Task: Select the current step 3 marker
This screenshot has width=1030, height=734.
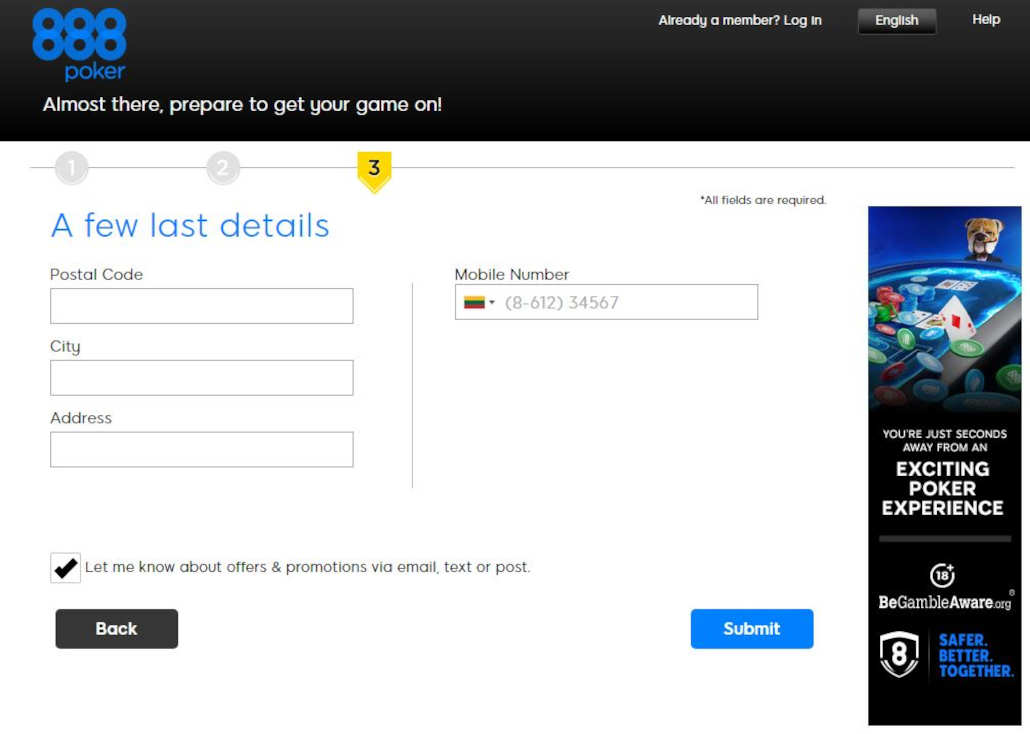Action: [374, 171]
